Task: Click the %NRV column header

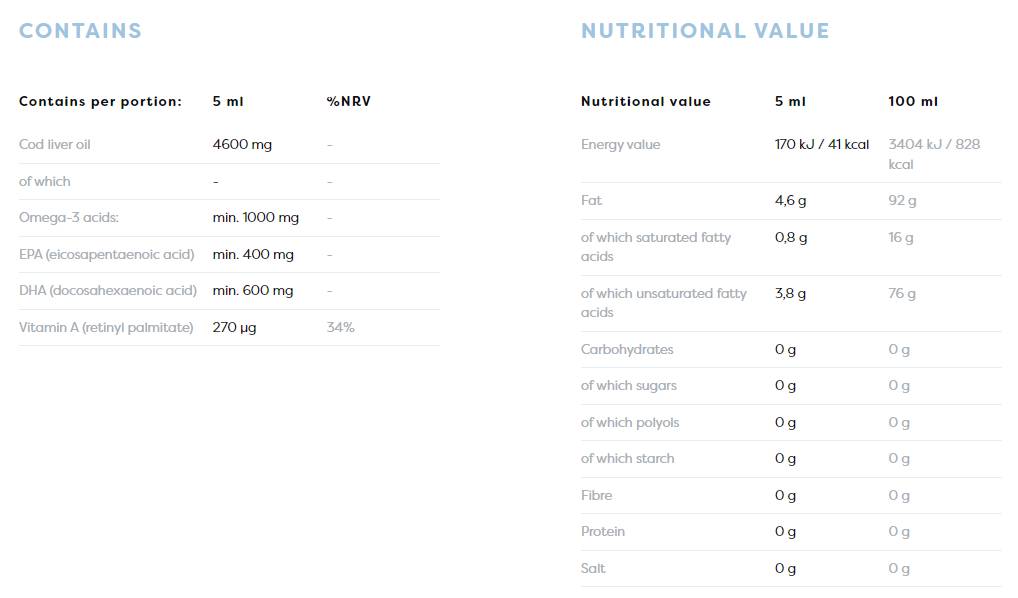Action: (348, 102)
